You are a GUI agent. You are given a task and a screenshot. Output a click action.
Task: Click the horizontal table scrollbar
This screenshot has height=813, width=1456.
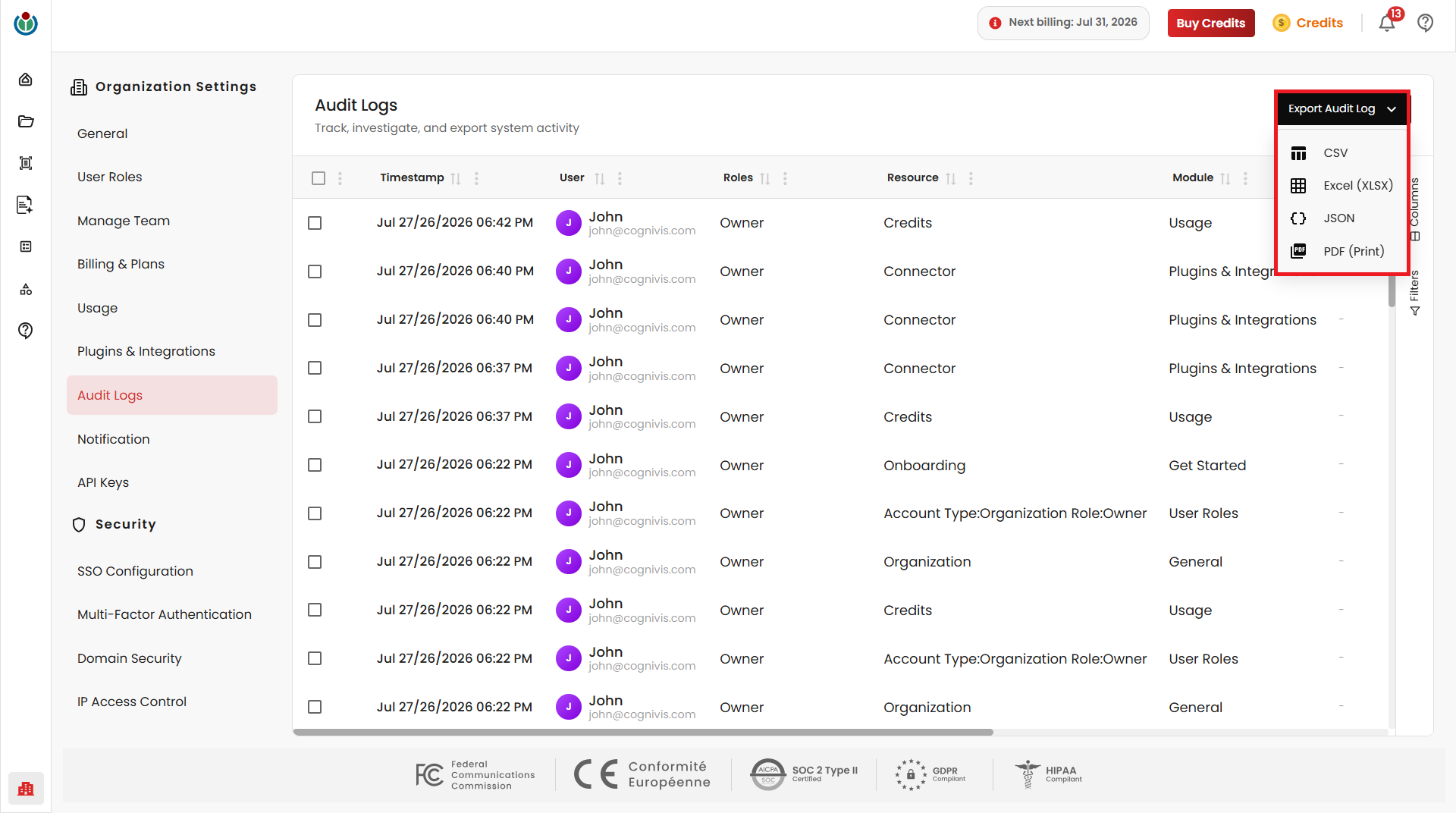click(643, 733)
